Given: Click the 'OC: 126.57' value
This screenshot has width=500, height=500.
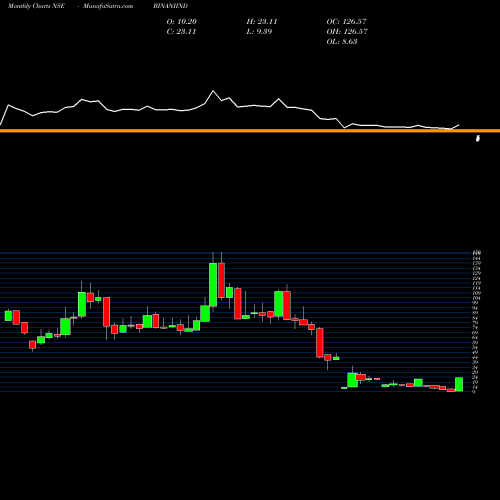Looking at the screenshot, I should [x=346, y=22].
